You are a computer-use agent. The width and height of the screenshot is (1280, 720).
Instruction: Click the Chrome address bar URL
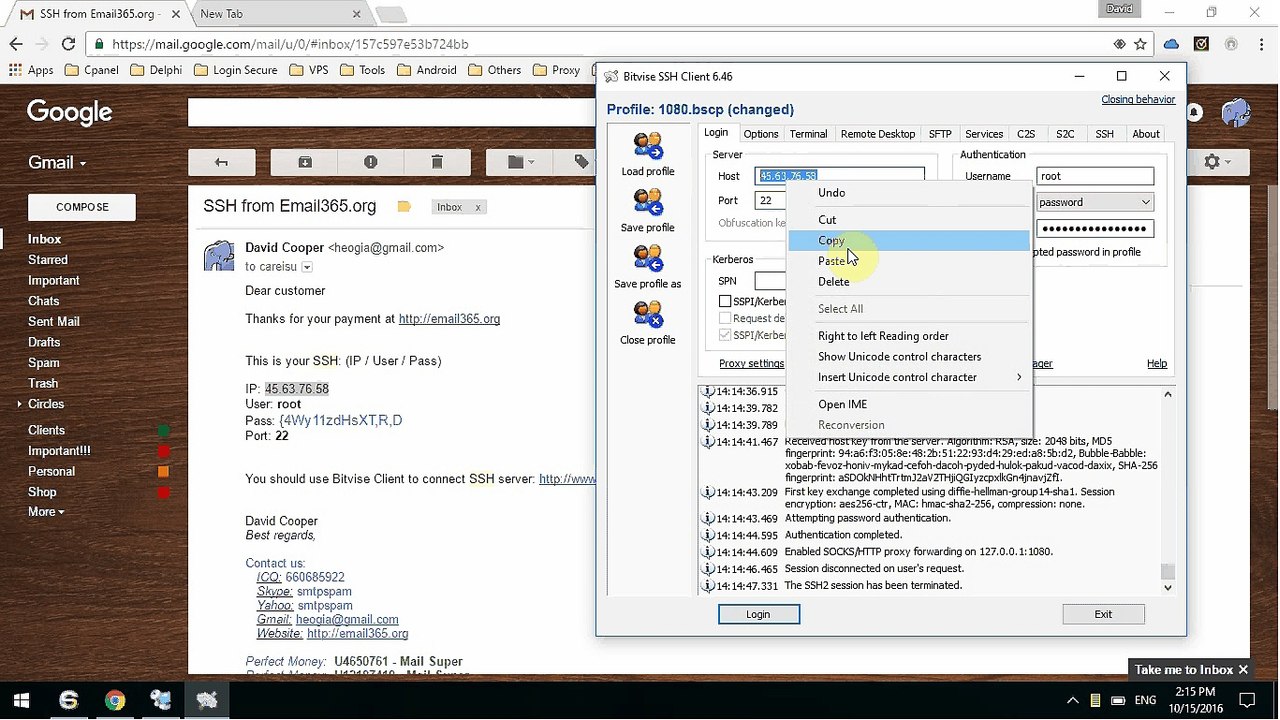point(290,44)
